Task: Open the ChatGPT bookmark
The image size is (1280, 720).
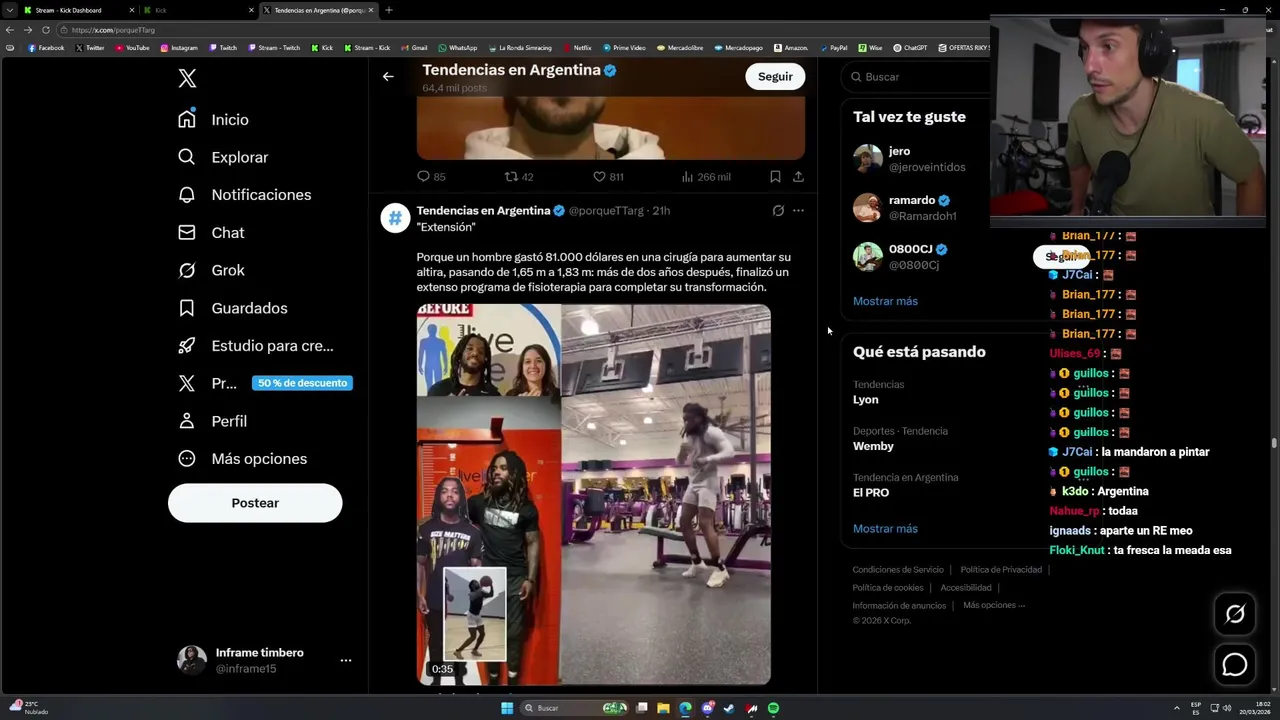Action: point(910,48)
